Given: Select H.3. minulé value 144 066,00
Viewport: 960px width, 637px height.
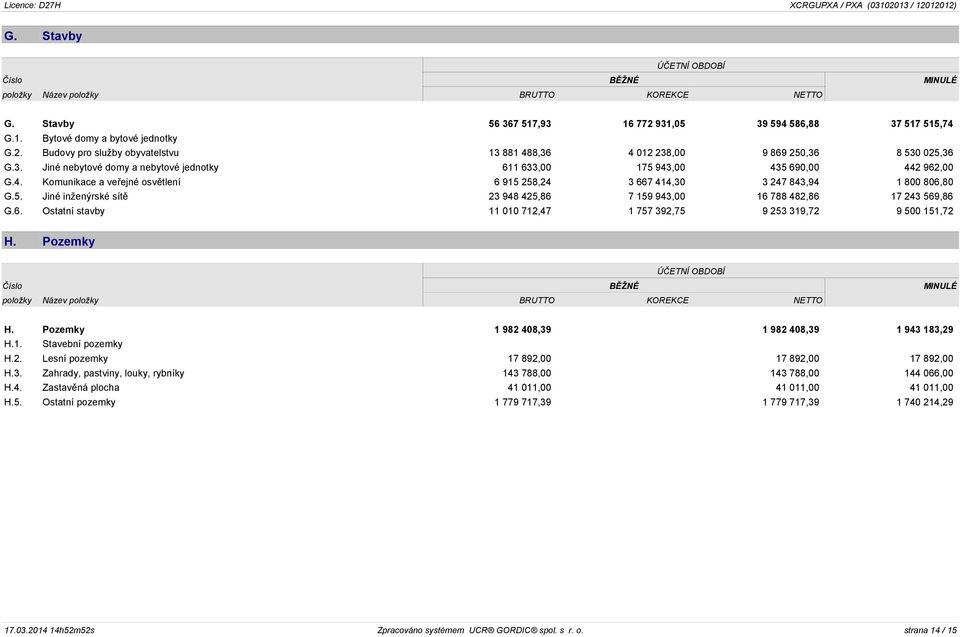Looking at the screenshot, I should click(x=929, y=373).
